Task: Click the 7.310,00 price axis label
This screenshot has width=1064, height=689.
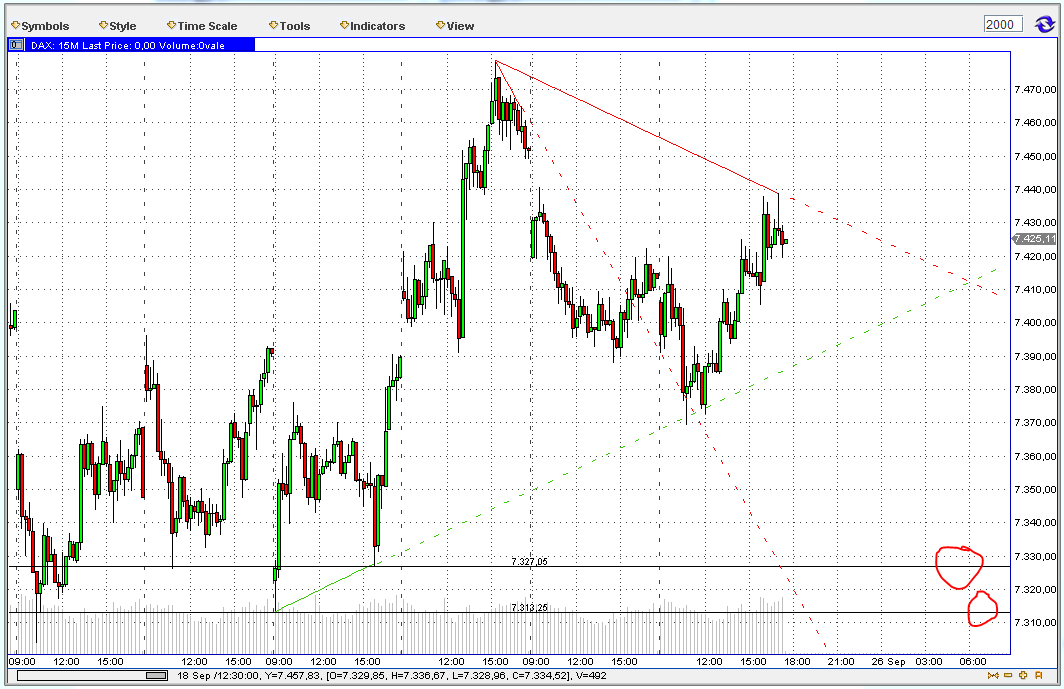Action: pos(1035,622)
